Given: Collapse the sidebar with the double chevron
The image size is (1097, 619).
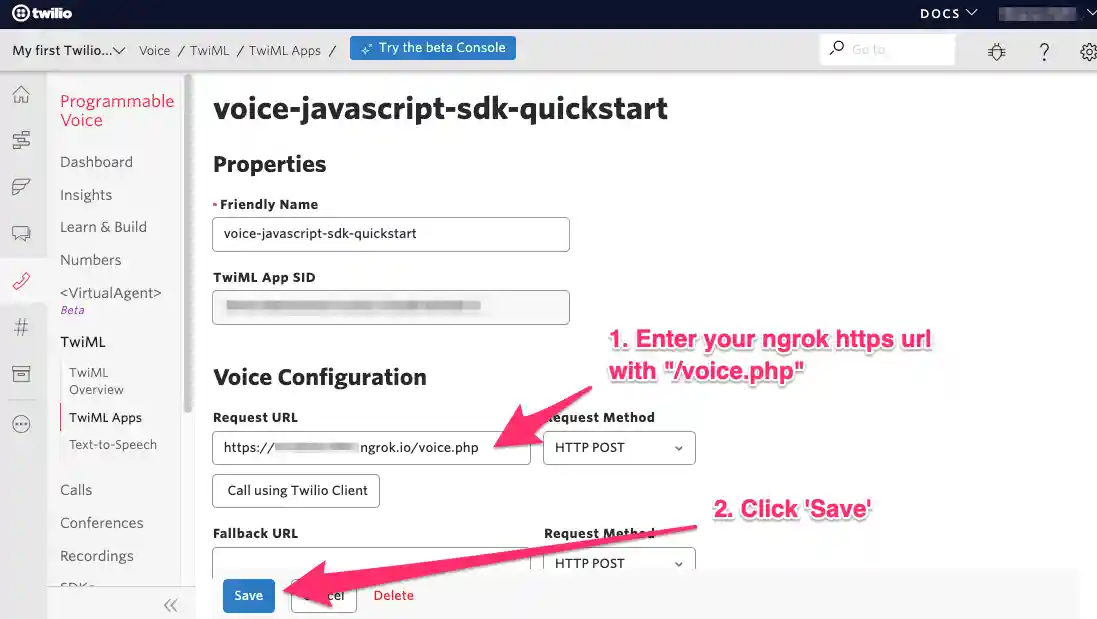Looking at the screenshot, I should tap(171, 605).
